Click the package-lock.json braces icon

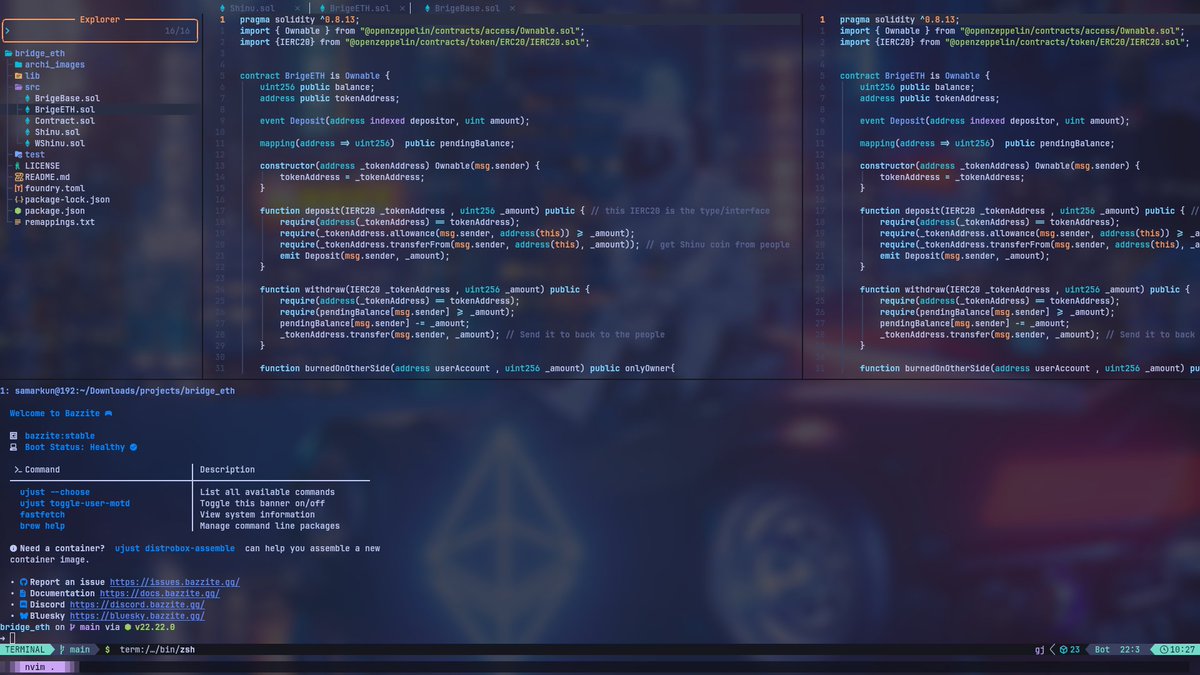coord(18,200)
